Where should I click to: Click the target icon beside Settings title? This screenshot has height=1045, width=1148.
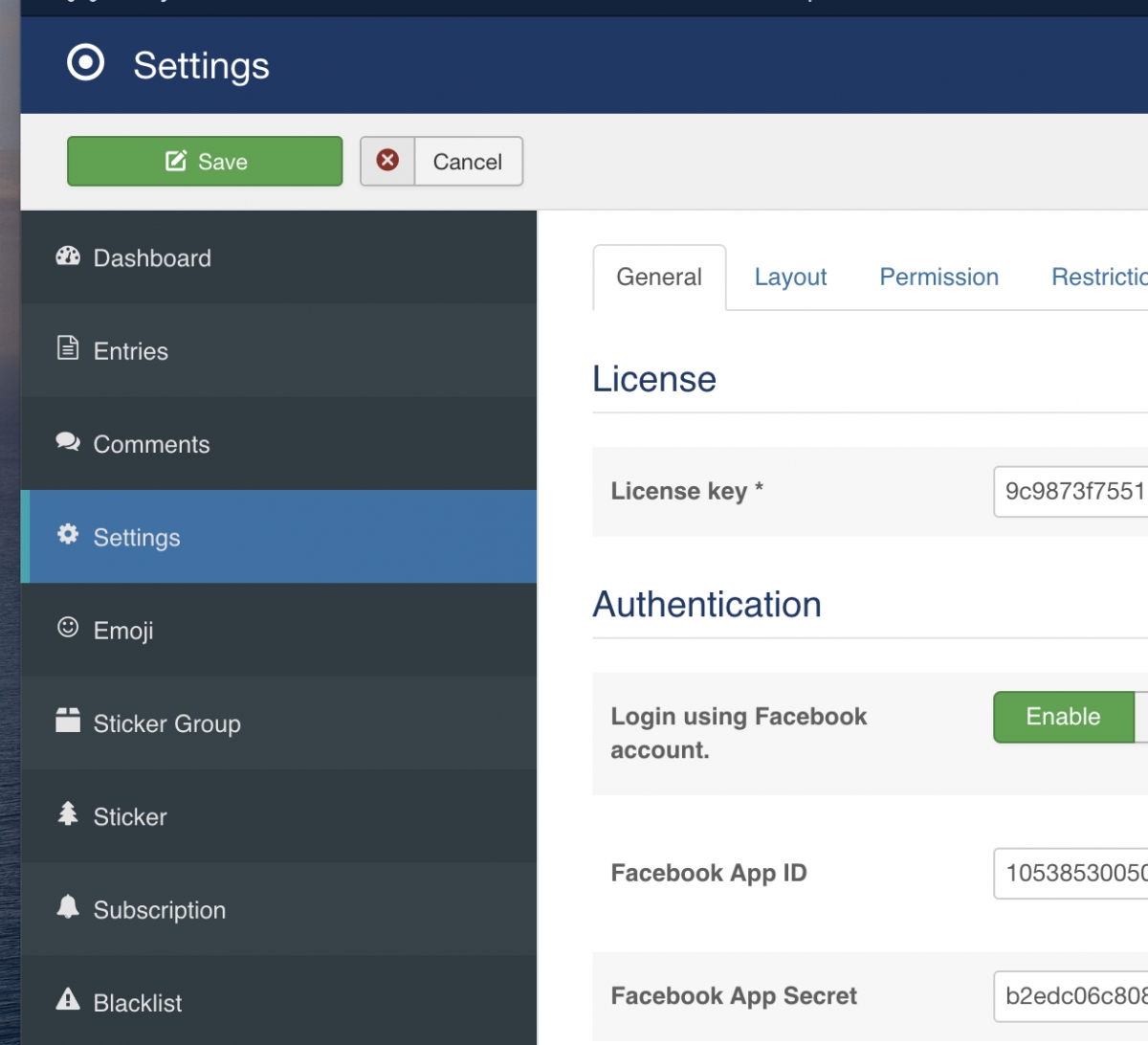pyautogui.click(x=86, y=64)
